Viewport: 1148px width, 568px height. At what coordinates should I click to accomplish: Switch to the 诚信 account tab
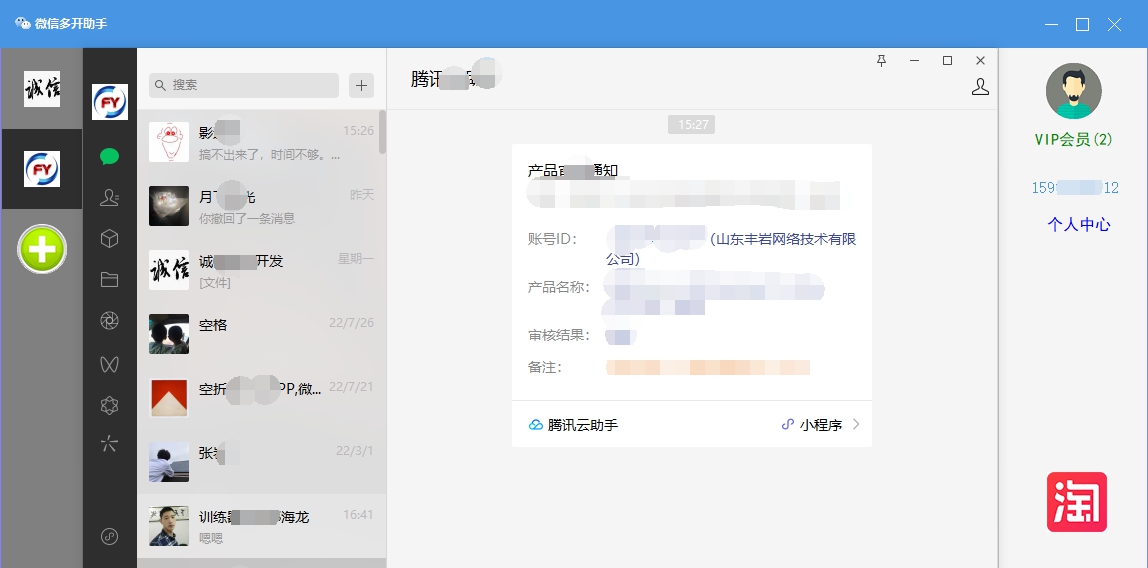(x=42, y=89)
